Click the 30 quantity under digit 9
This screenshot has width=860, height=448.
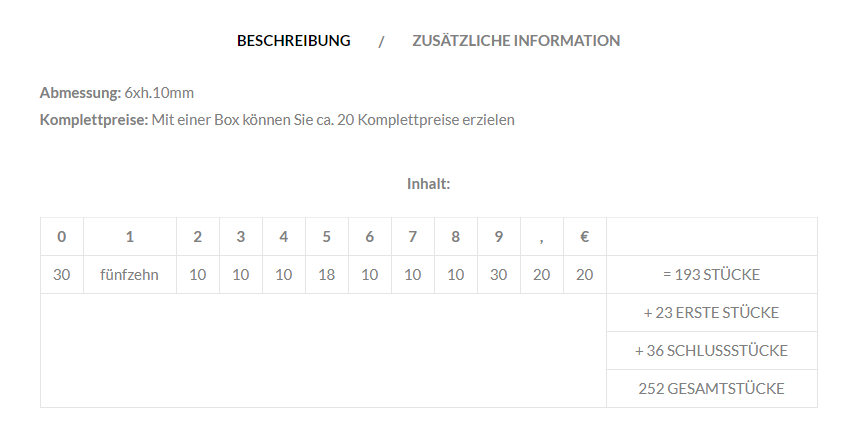(499, 275)
